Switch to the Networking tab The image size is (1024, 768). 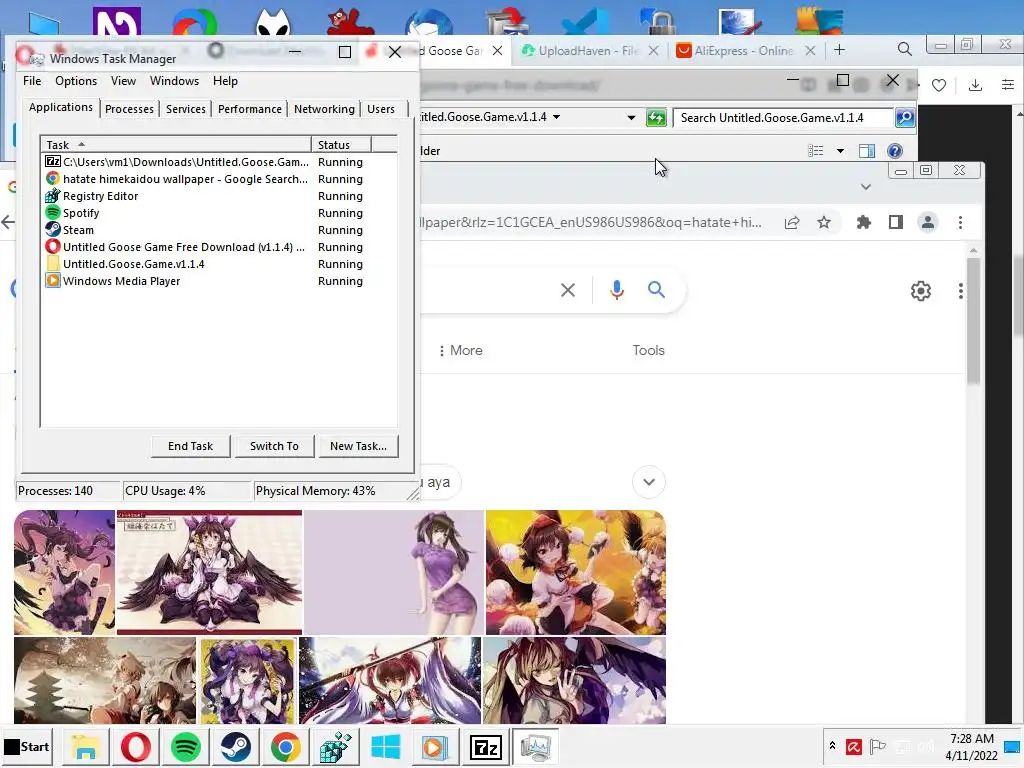point(324,109)
